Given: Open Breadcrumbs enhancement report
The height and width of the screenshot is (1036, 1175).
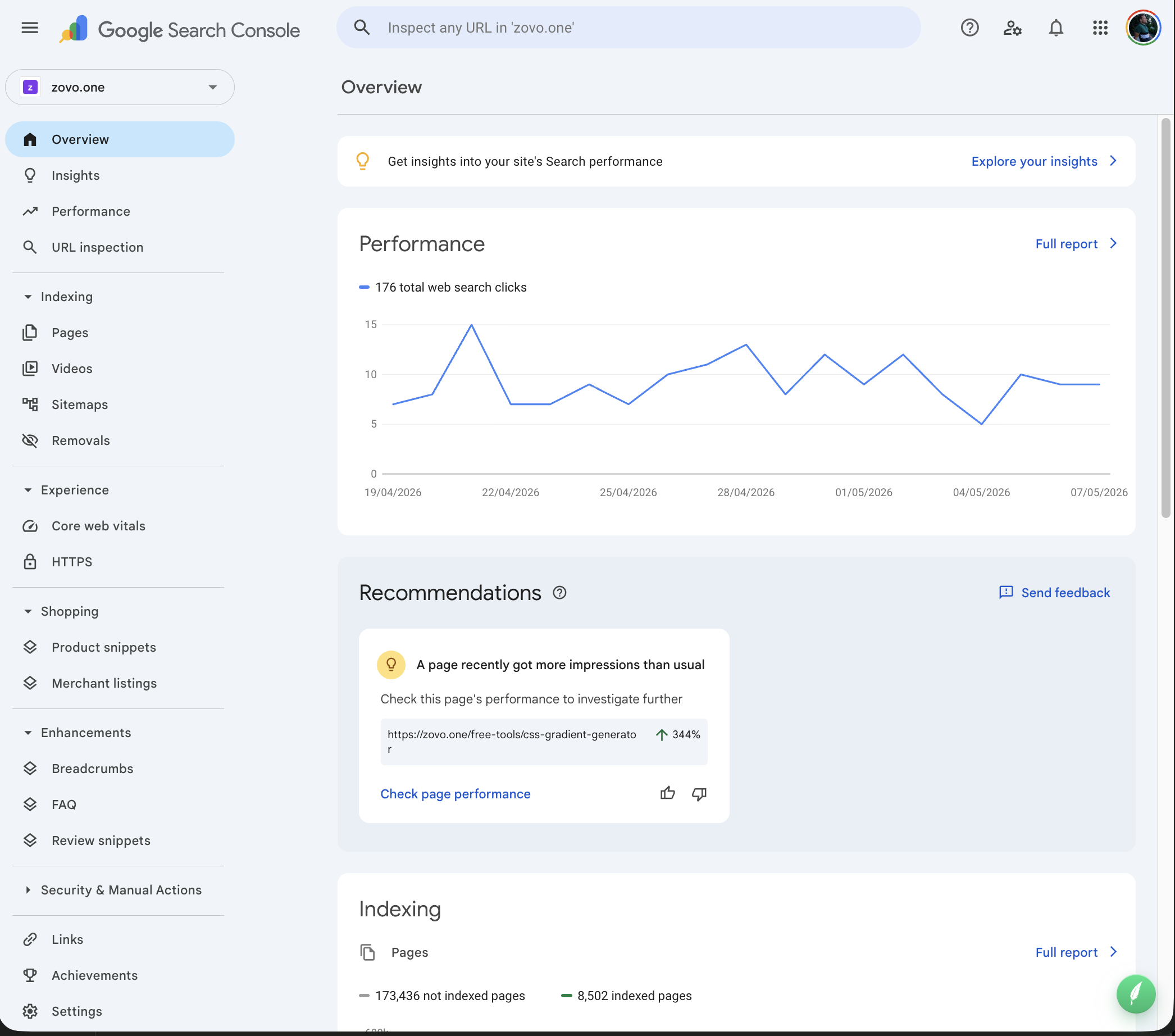Looking at the screenshot, I should (120, 769).
